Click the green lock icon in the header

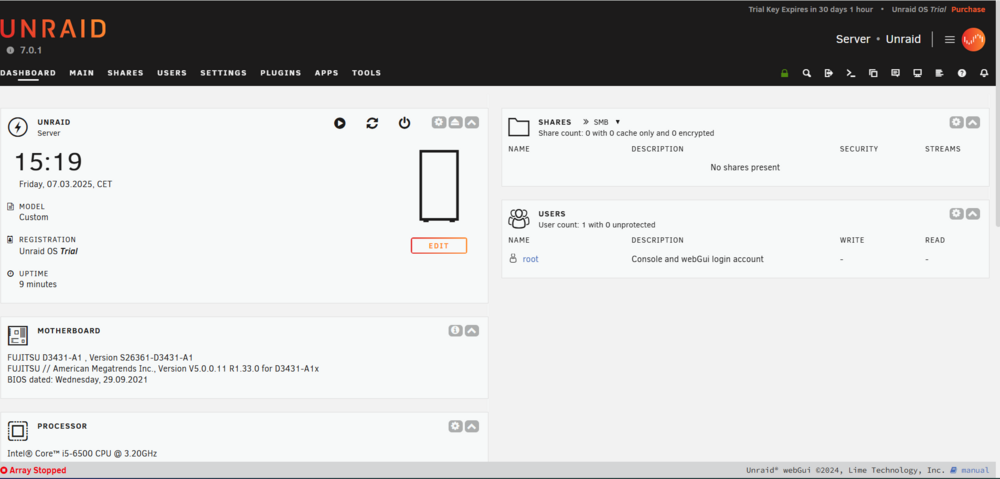click(784, 73)
